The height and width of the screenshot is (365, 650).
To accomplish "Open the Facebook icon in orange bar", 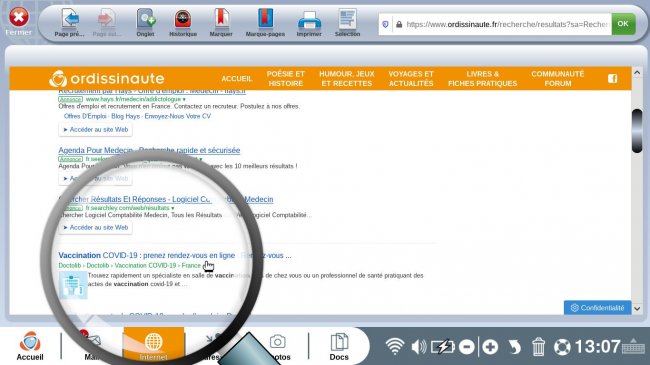I will point(613,78).
